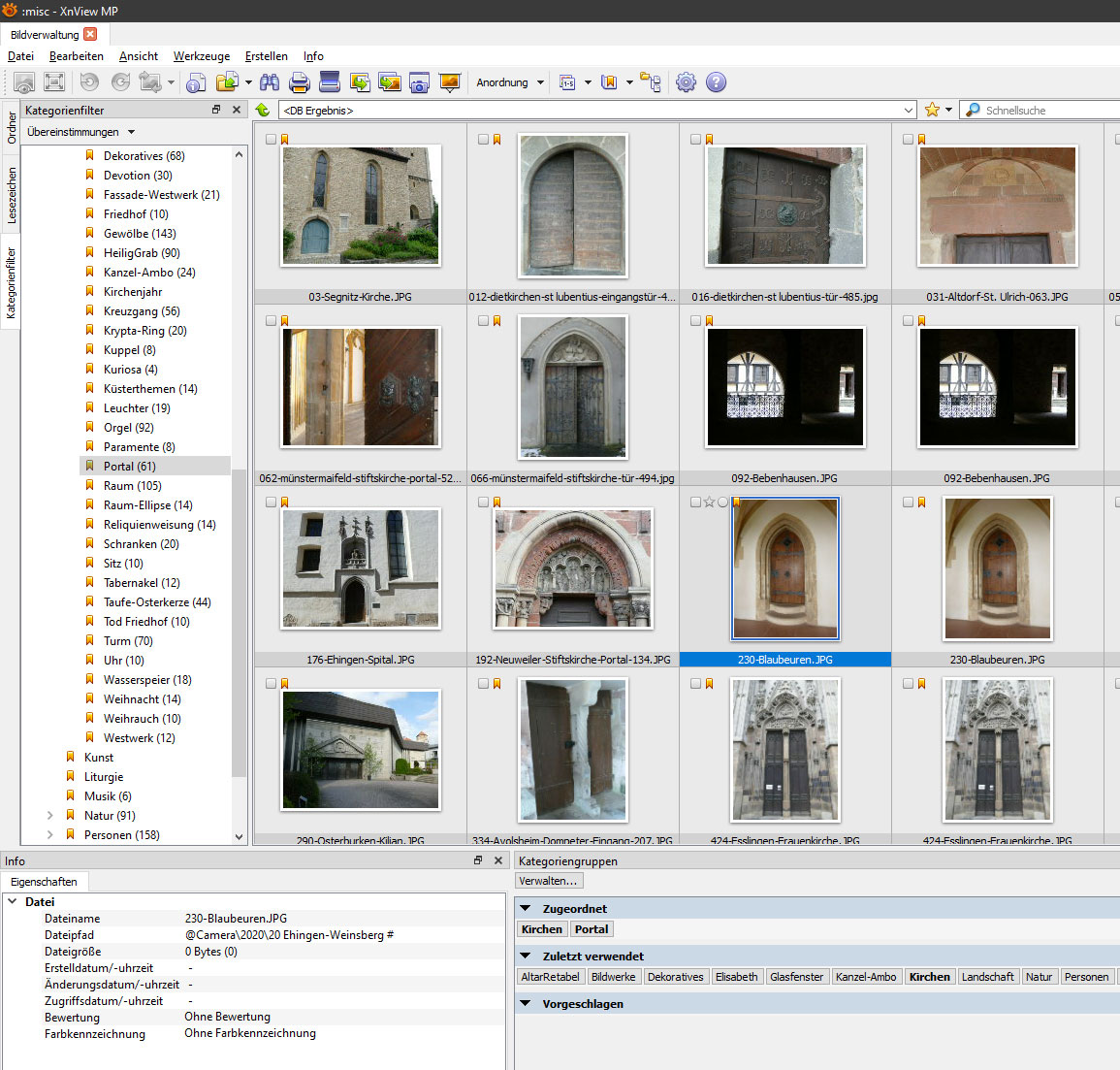Screen dimensions: 1120x1070
Task: Open the scanner import tool
Action: point(330,82)
